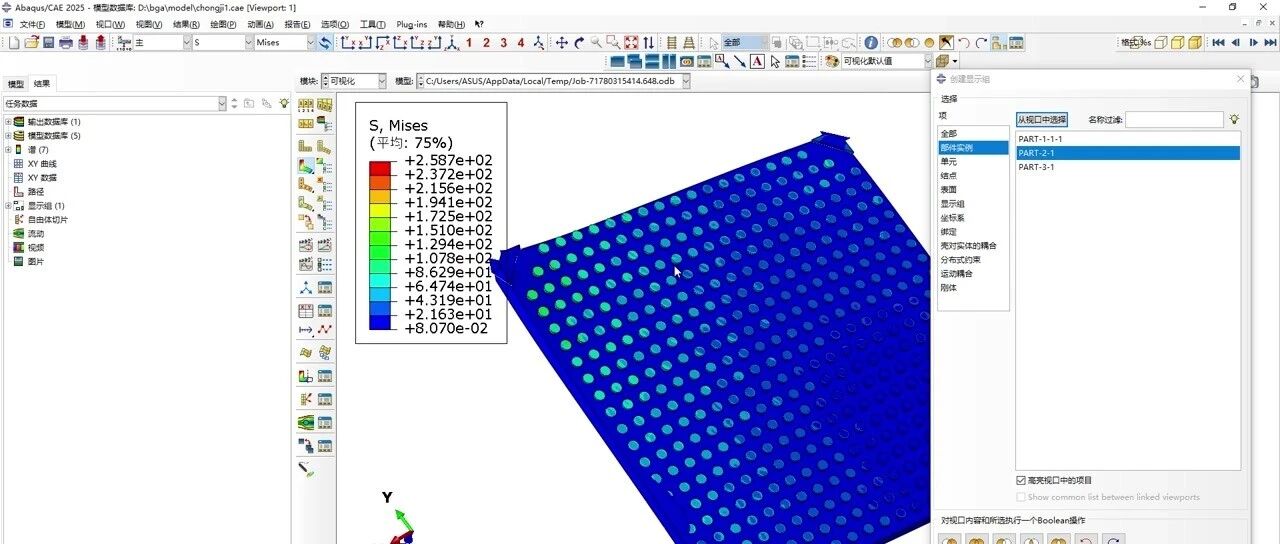Toggle 高亮视口中的项目 checkbox

(1021, 480)
